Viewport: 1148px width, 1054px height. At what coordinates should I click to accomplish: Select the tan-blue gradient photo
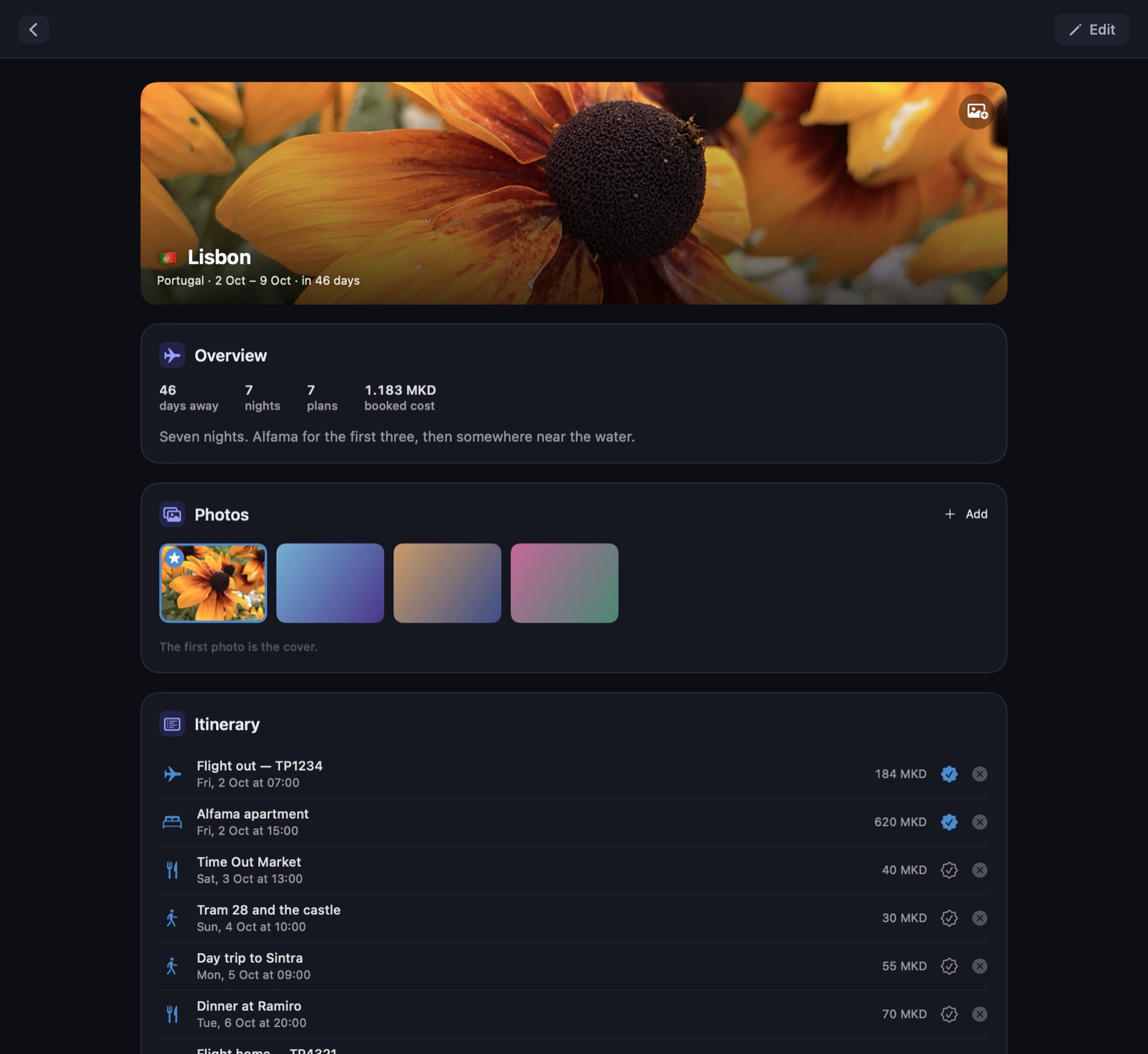point(447,583)
